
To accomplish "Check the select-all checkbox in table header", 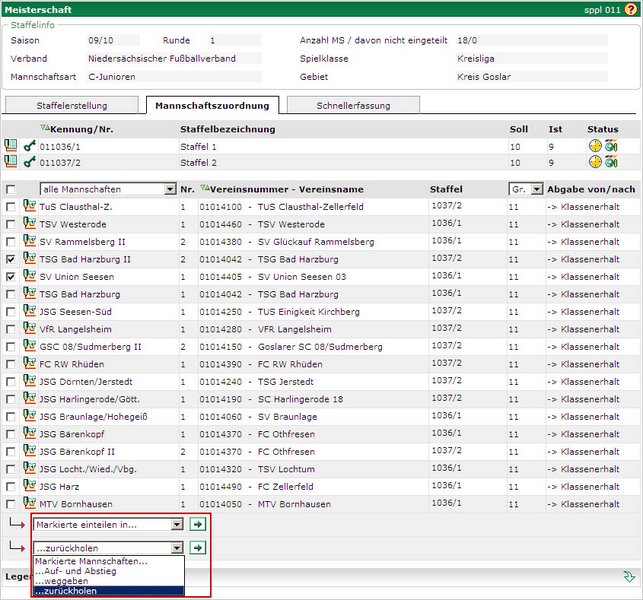I will [x=10, y=189].
